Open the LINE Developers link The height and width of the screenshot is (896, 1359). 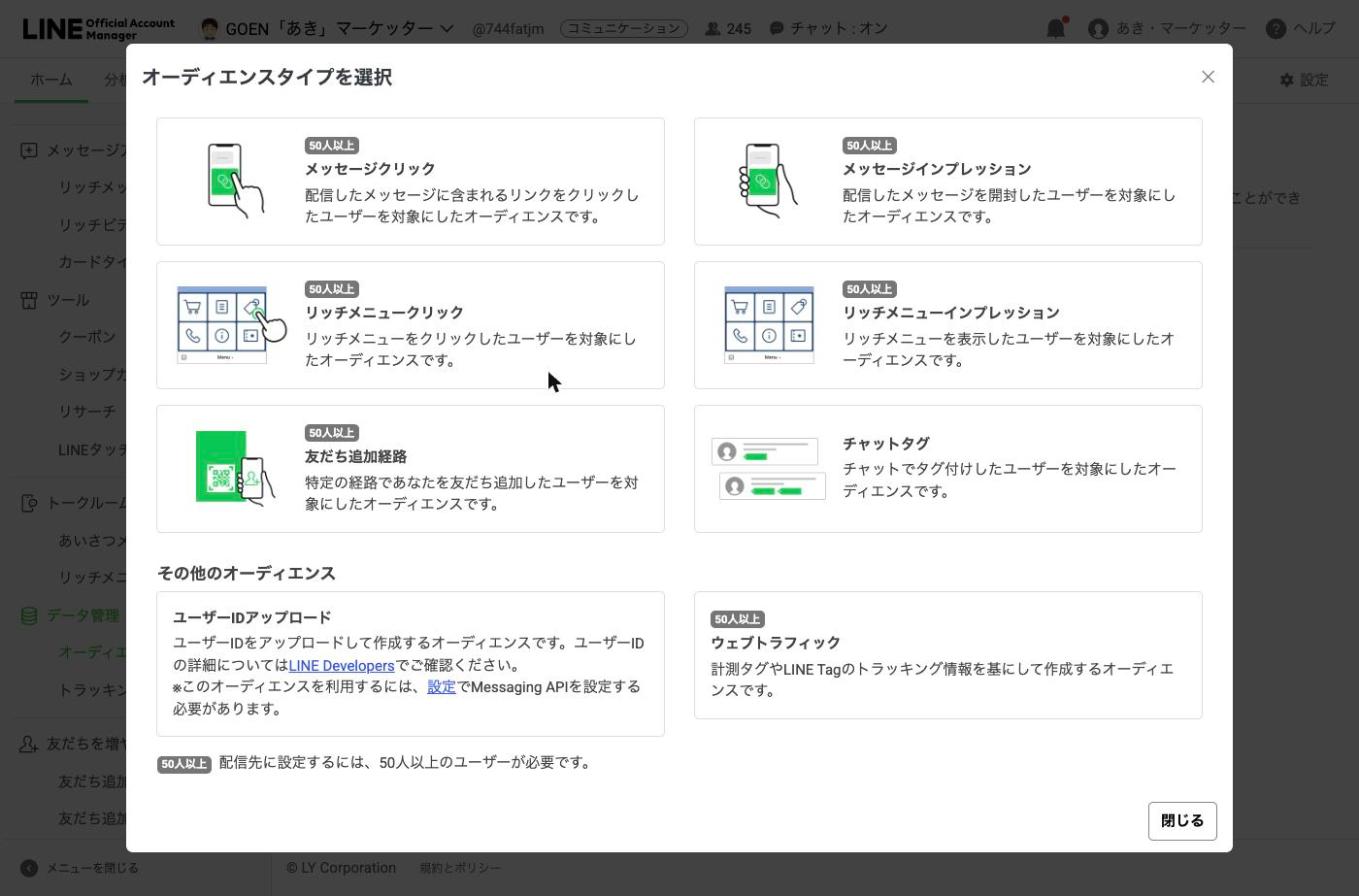pos(341,665)
